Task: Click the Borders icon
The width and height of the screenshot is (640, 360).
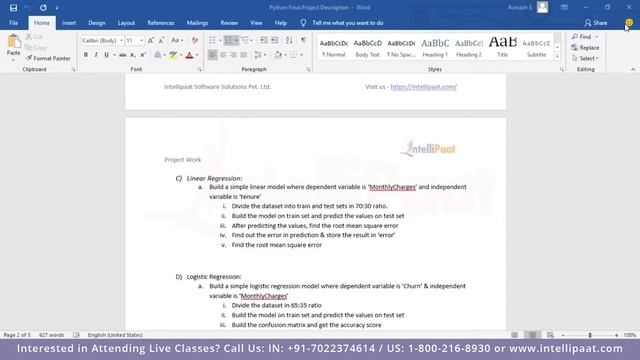Action: click(x=294, y=55)
